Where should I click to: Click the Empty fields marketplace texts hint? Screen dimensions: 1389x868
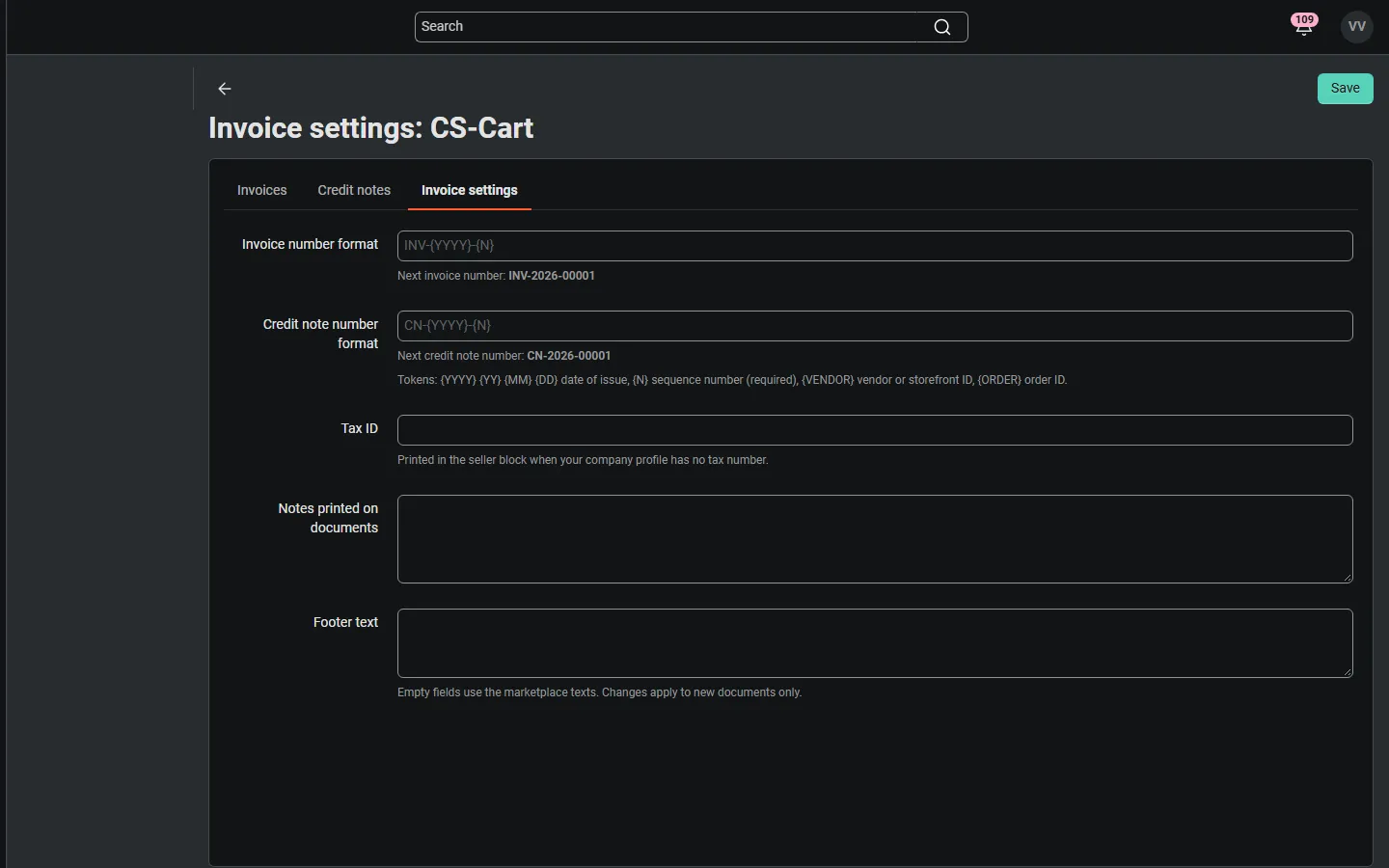point(599,692)
